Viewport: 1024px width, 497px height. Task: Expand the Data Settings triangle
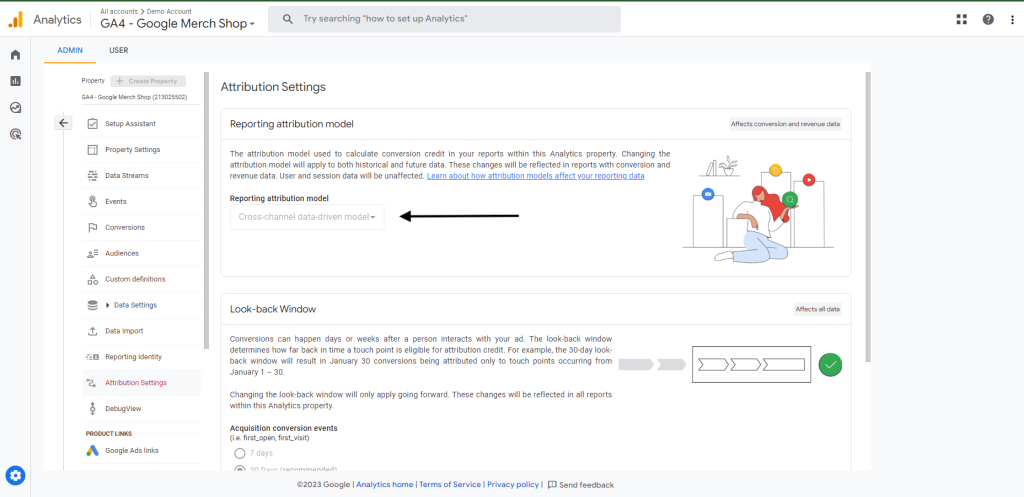(x=108, y=305)
